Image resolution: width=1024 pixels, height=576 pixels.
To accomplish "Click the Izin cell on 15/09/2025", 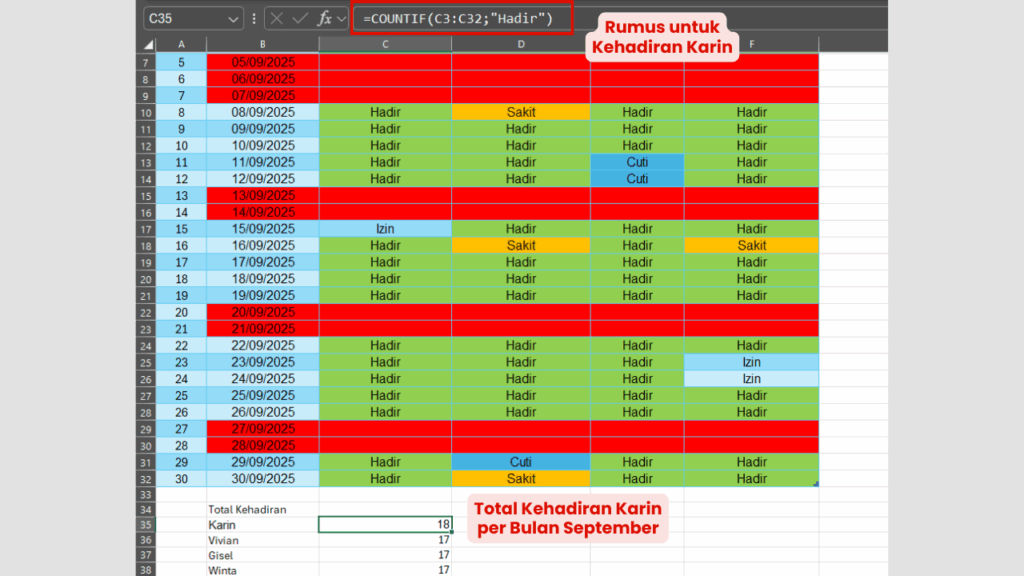I will point(385,229).
